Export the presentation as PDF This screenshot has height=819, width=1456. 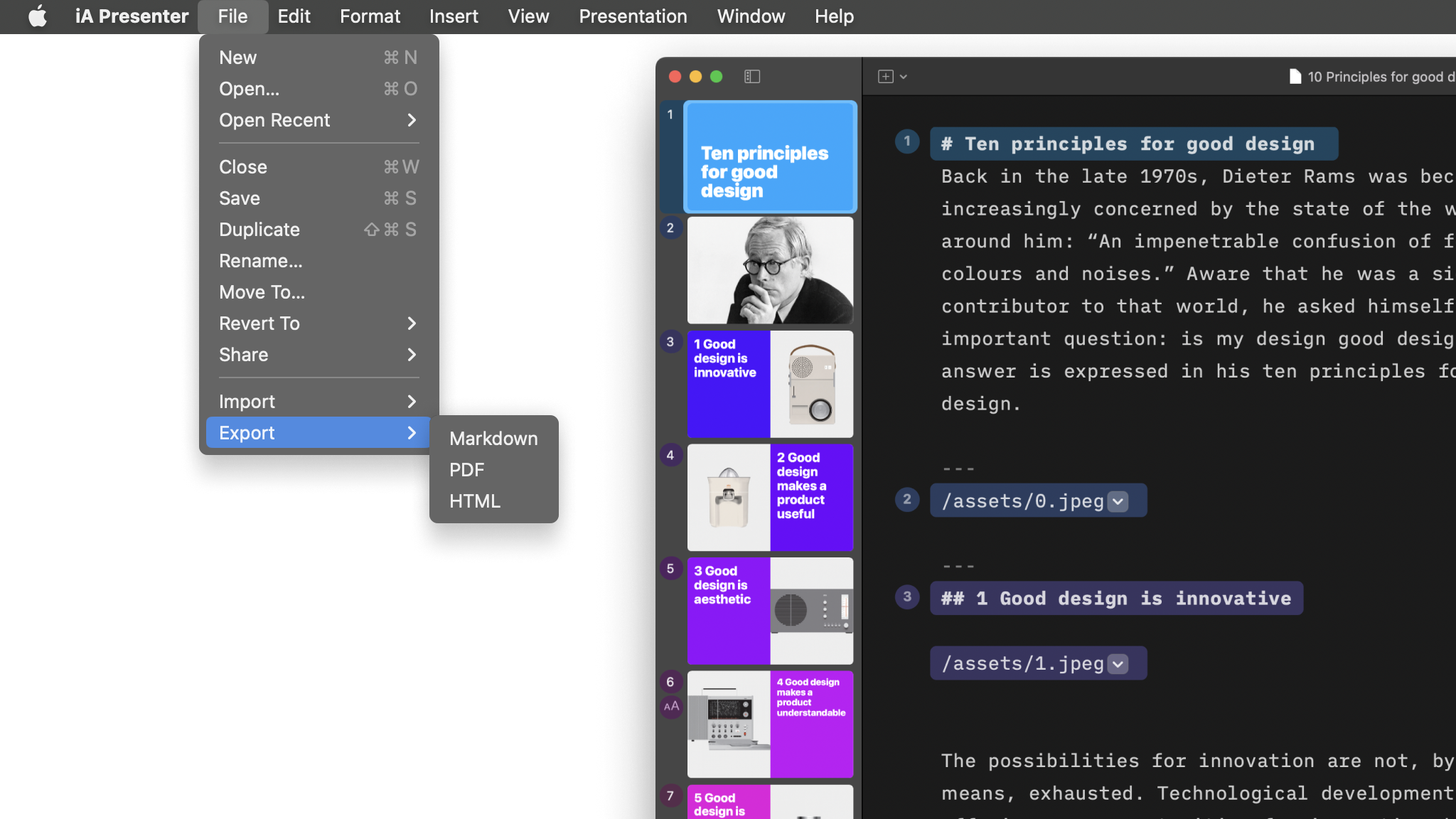point(493,470)
